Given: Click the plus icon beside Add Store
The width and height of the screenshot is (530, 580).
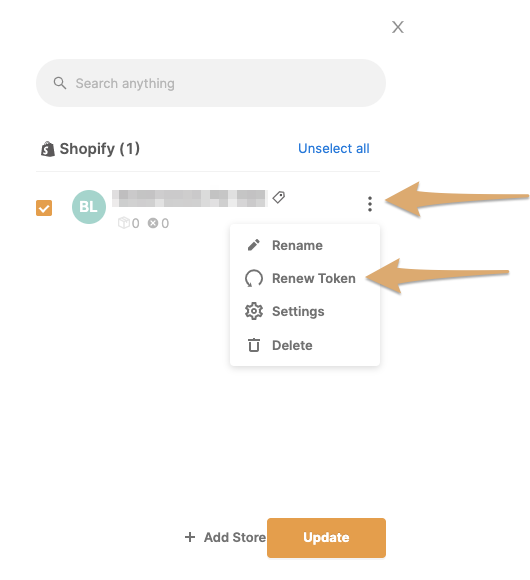Looking at the screenshot, I should point(190,537).
